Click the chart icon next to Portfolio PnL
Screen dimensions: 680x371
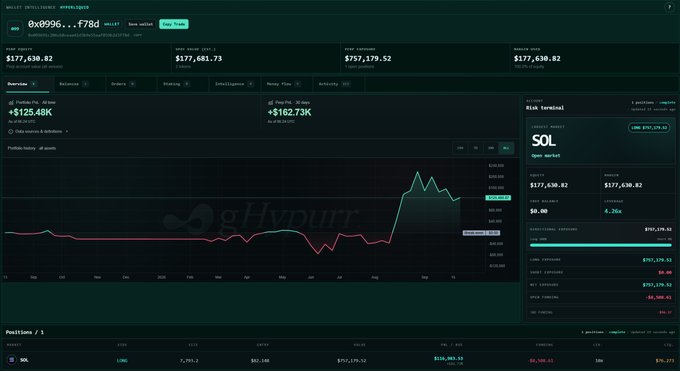[11, 102]
